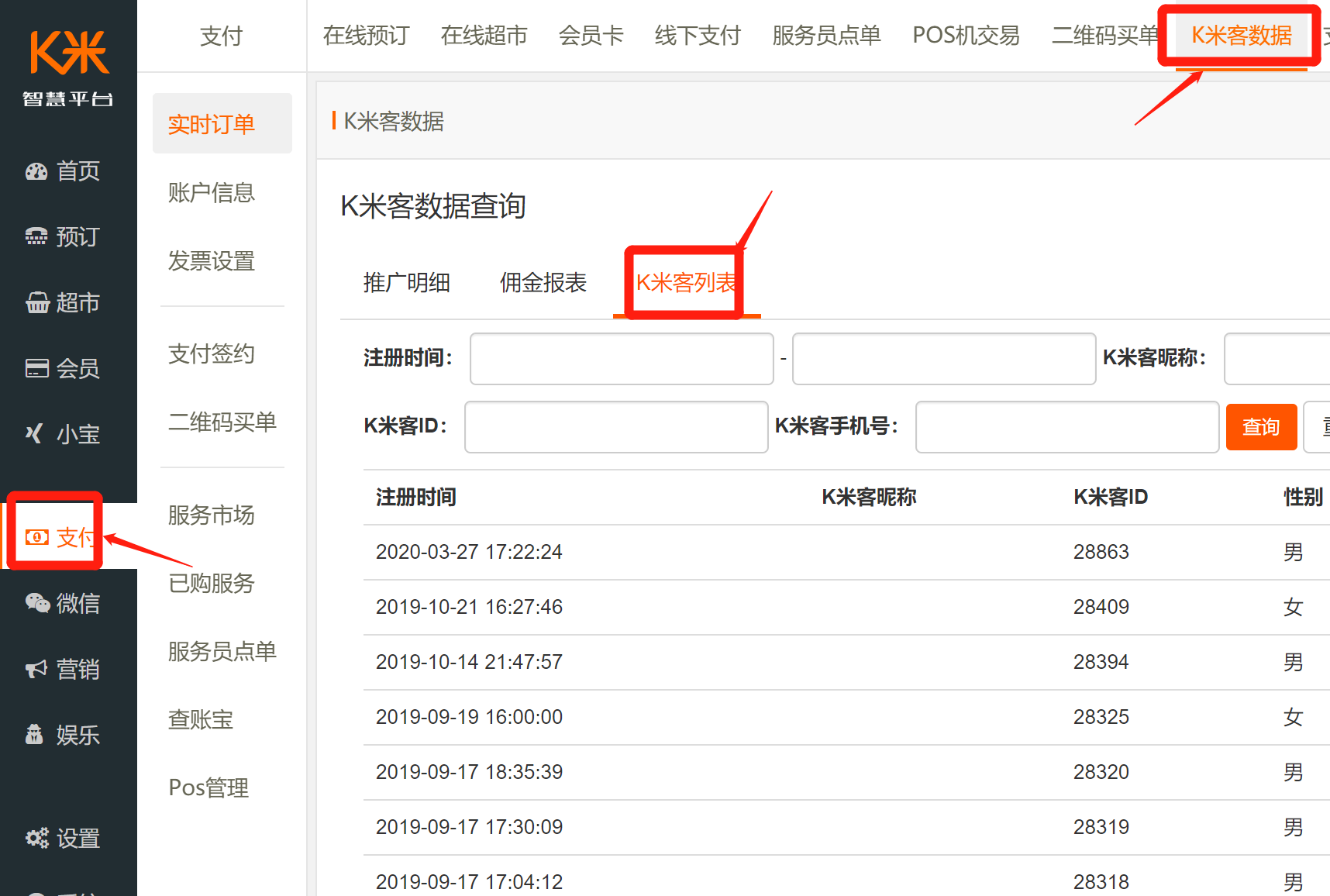Switch to 佣金报表 sub-tab
The height and width of the screenshot is (896, 1330).
(x=543, y=283)
